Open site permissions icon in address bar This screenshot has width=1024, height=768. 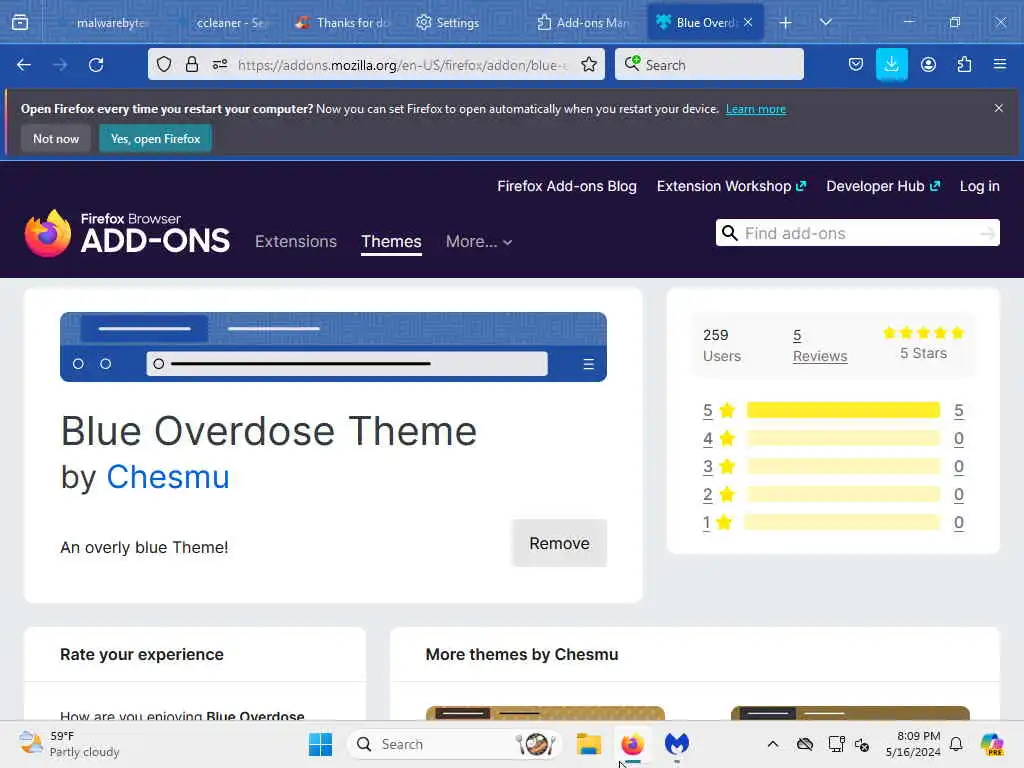tap(220, 64)
